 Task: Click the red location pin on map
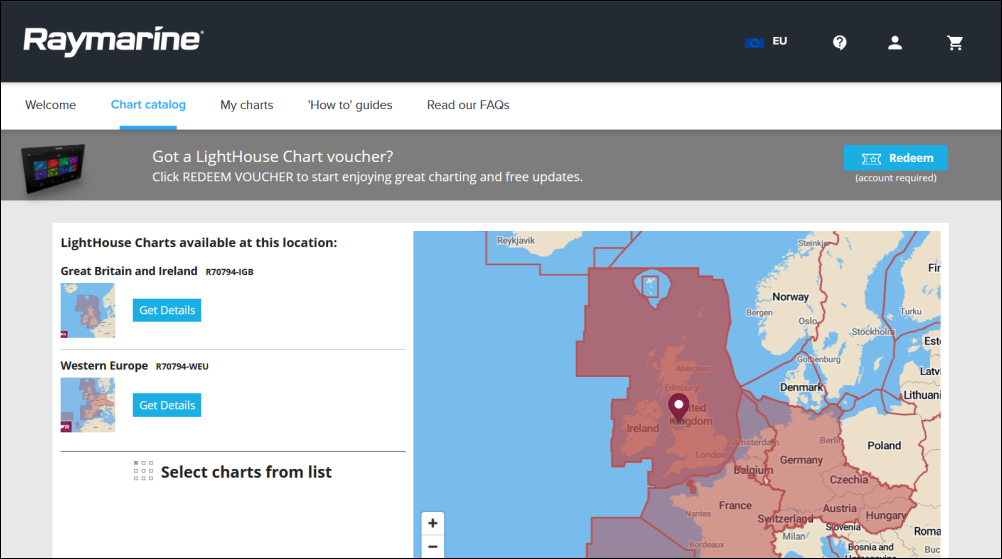tap(679, 406)
